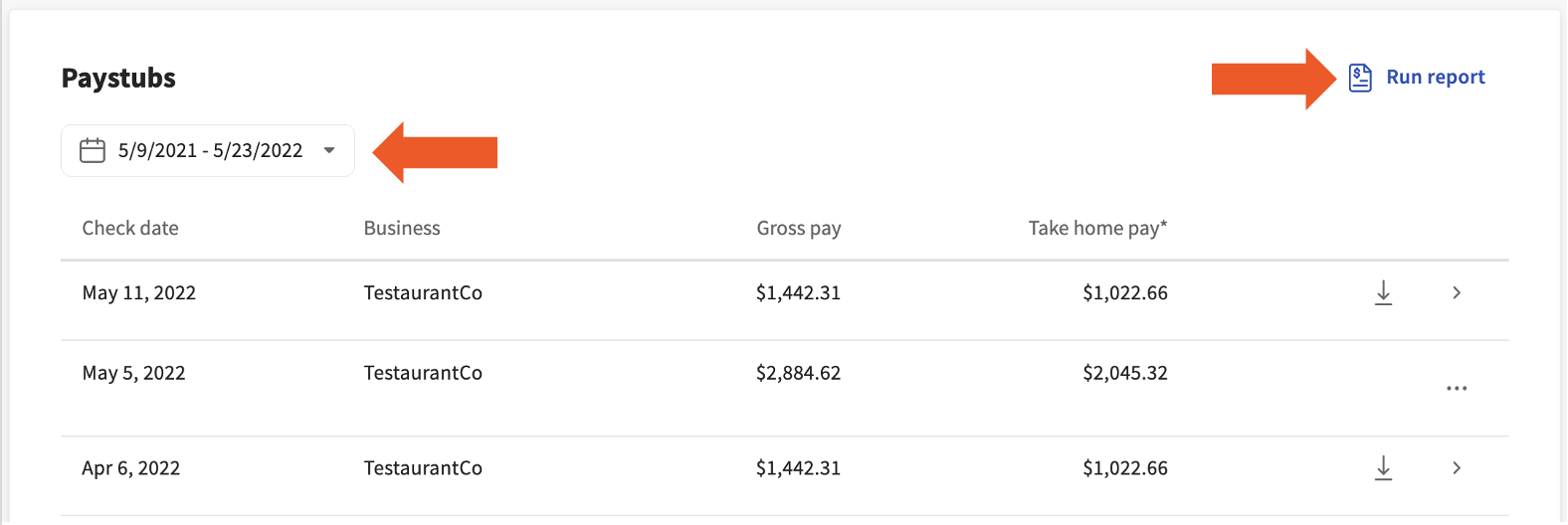Open the May 11, 2022 paystub row
1568x525 pixels.
tap(139, 292)
